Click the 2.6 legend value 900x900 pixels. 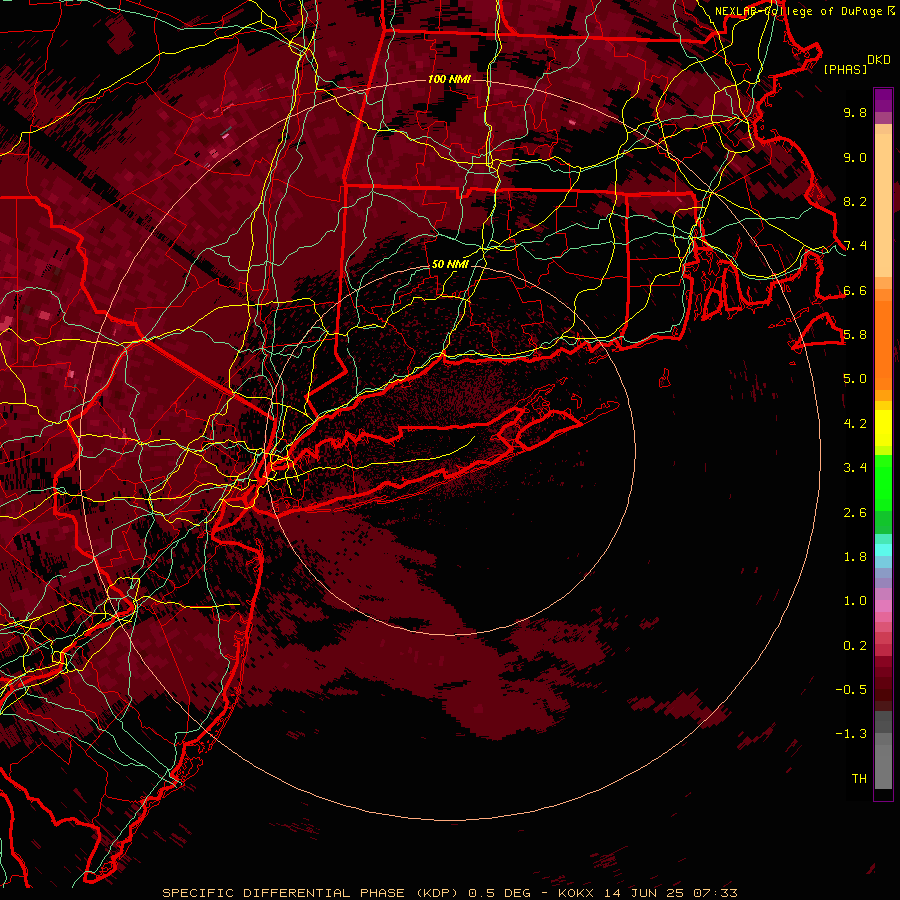click(x=855, y=513)
